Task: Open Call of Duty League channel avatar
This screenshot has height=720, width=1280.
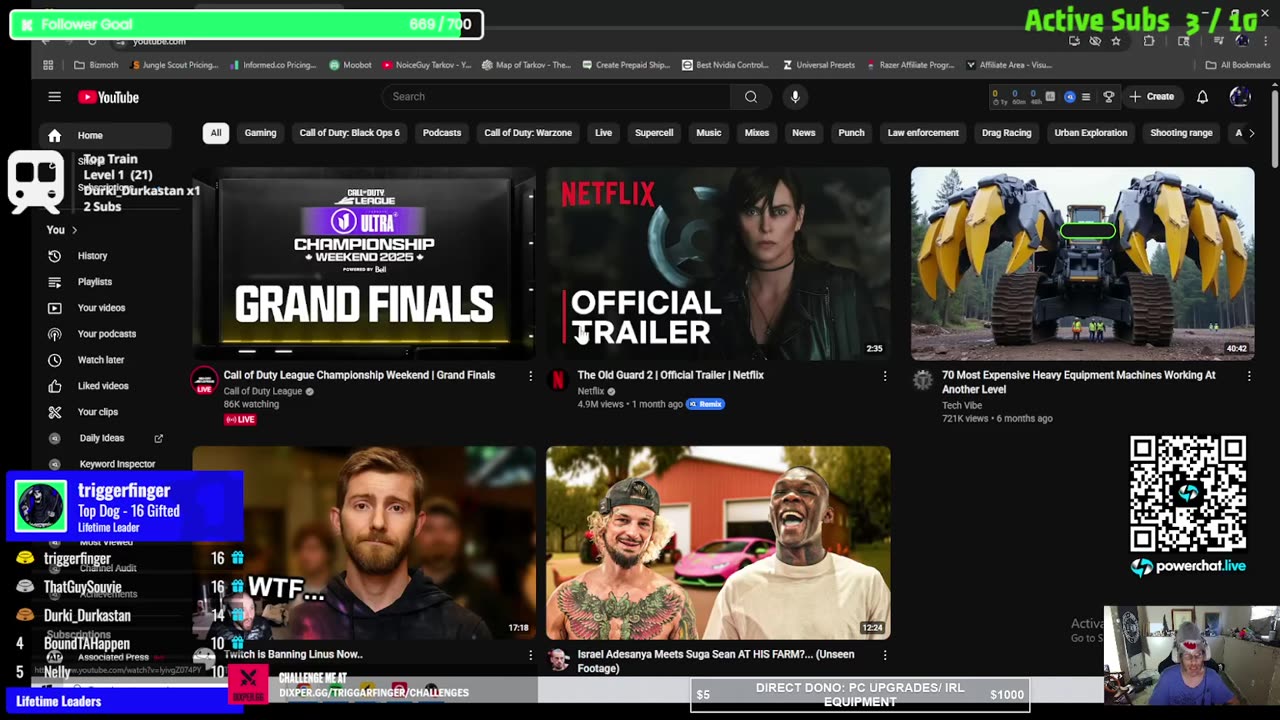Action: tap(204, 380)
